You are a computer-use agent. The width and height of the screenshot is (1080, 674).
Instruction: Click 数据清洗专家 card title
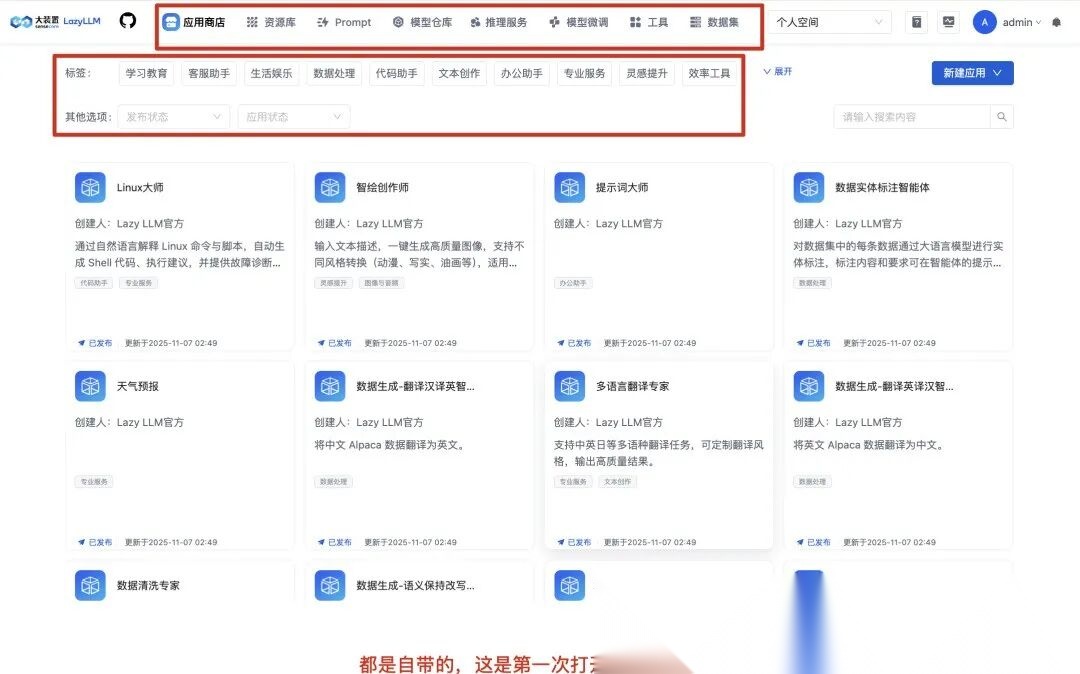tap(148, 585)
